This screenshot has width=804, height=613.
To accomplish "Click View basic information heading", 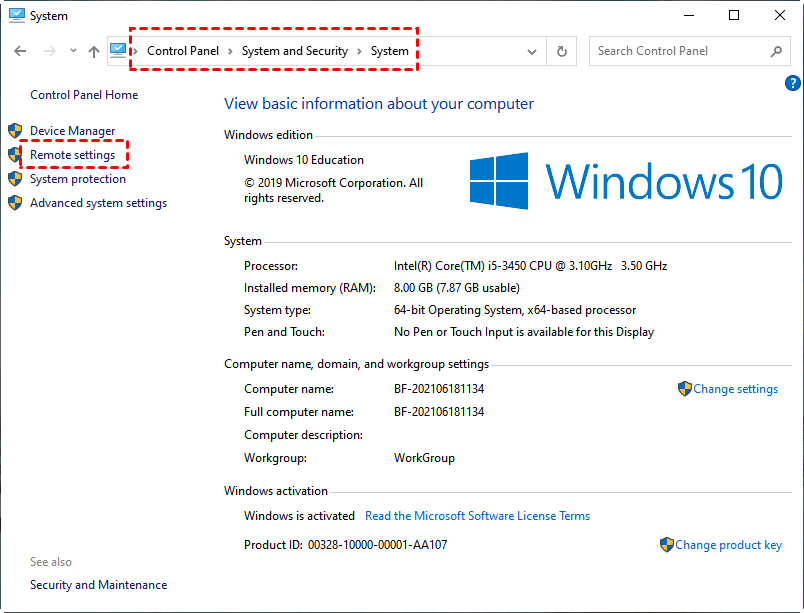I will pos(379,104).
